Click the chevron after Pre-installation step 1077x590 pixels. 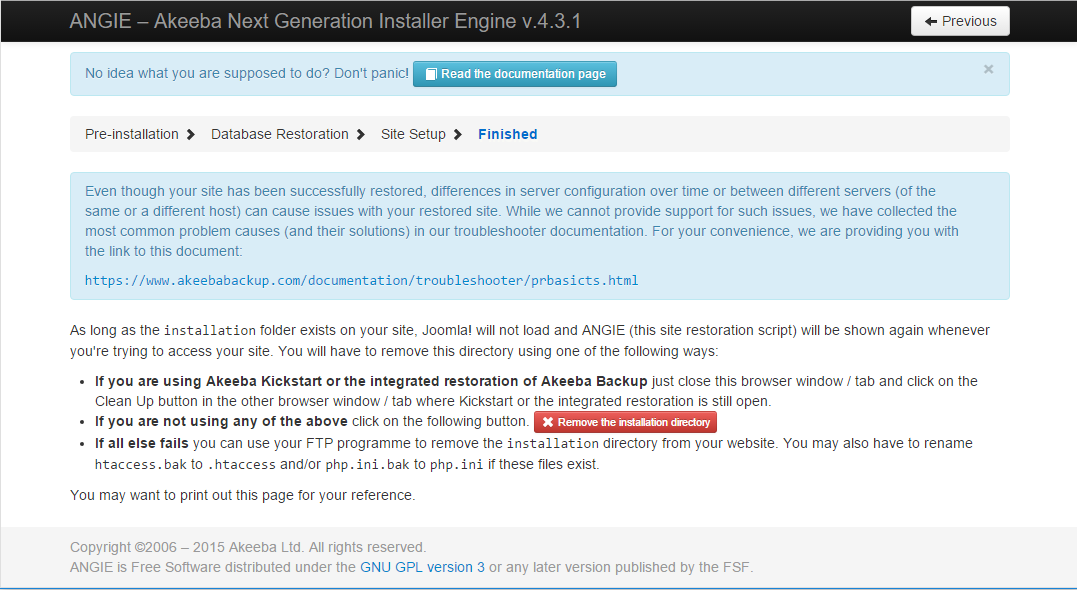click(191, 134)
